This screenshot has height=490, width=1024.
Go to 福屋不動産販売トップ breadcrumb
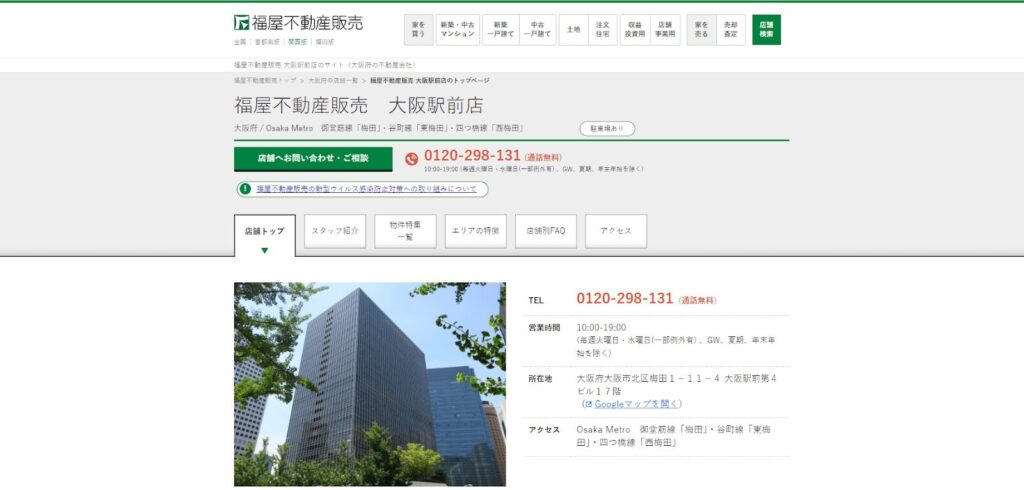pyautogui.click(x=264, y=80)
